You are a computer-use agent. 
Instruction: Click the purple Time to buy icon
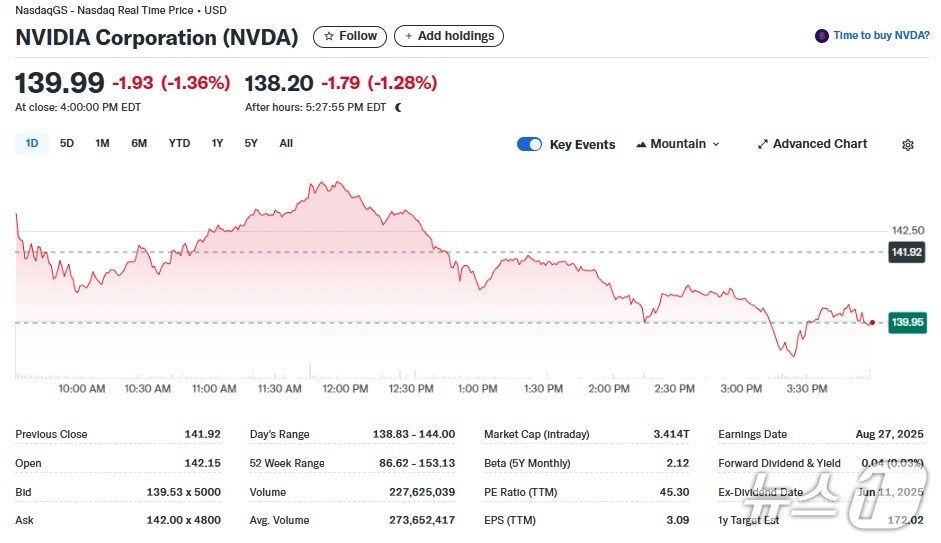coord(822,36)
